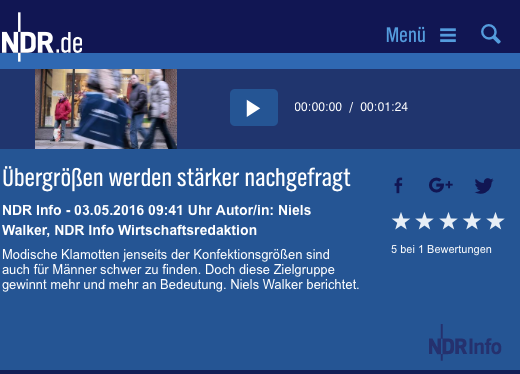Viewport: 520px width, 374px height.
Task: Rate with the third star
Action: [448, 221]
